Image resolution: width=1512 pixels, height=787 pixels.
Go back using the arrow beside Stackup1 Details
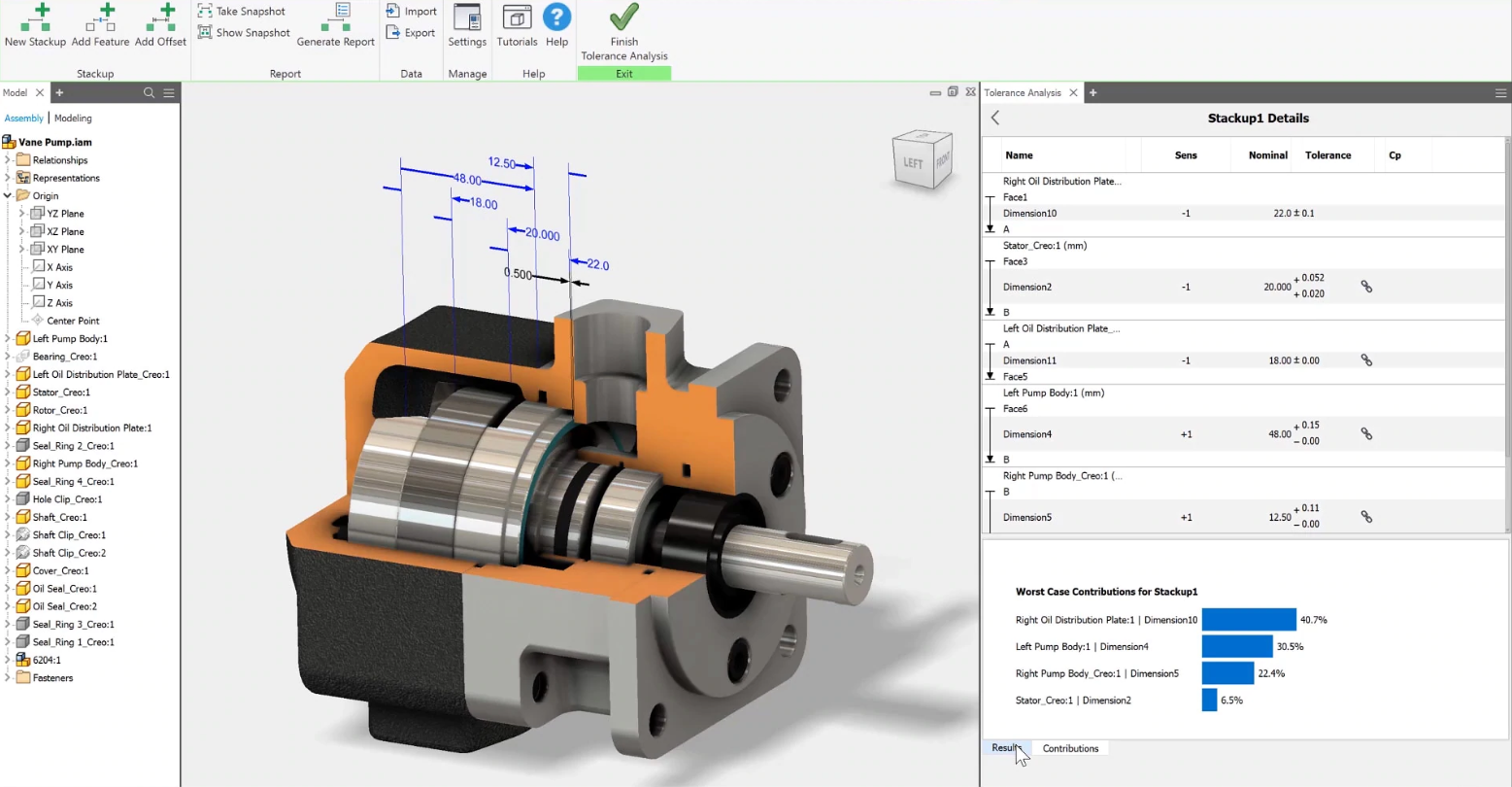995,118
